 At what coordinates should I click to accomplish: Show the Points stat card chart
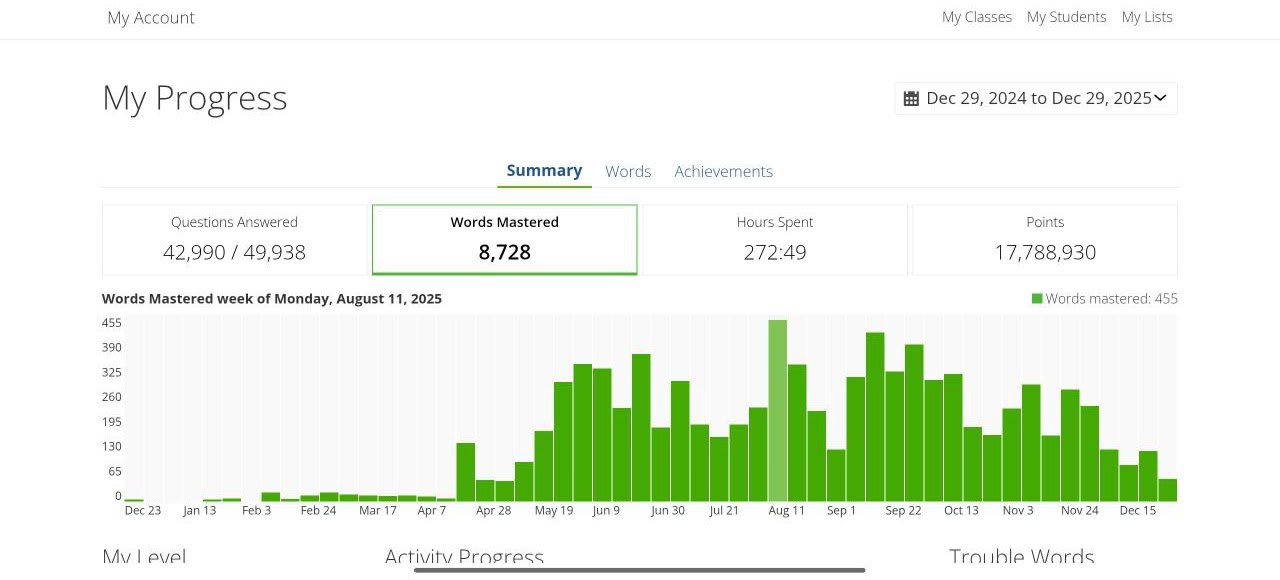click(x=1045, y=240)
